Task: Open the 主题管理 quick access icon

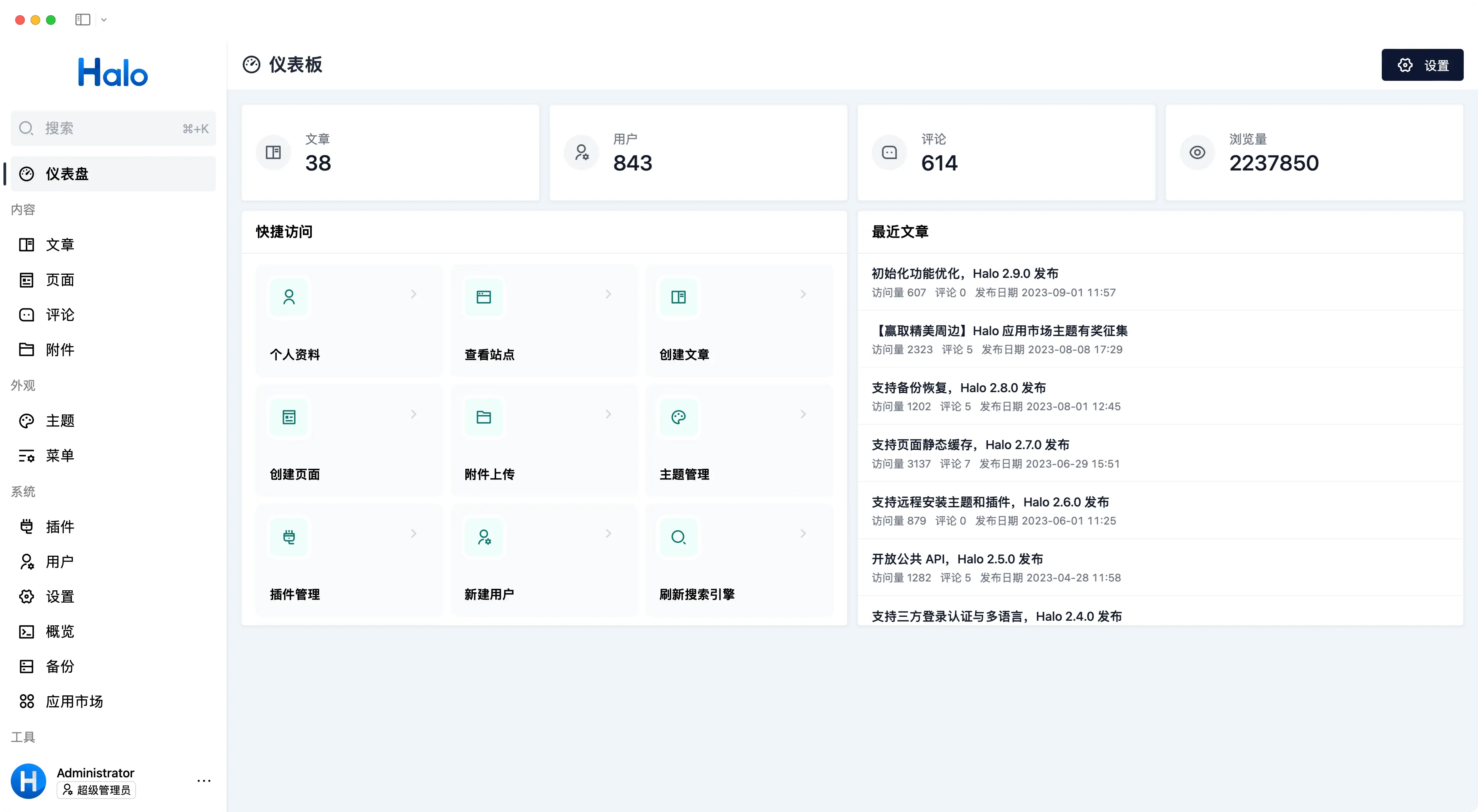Action: point(679,417)
